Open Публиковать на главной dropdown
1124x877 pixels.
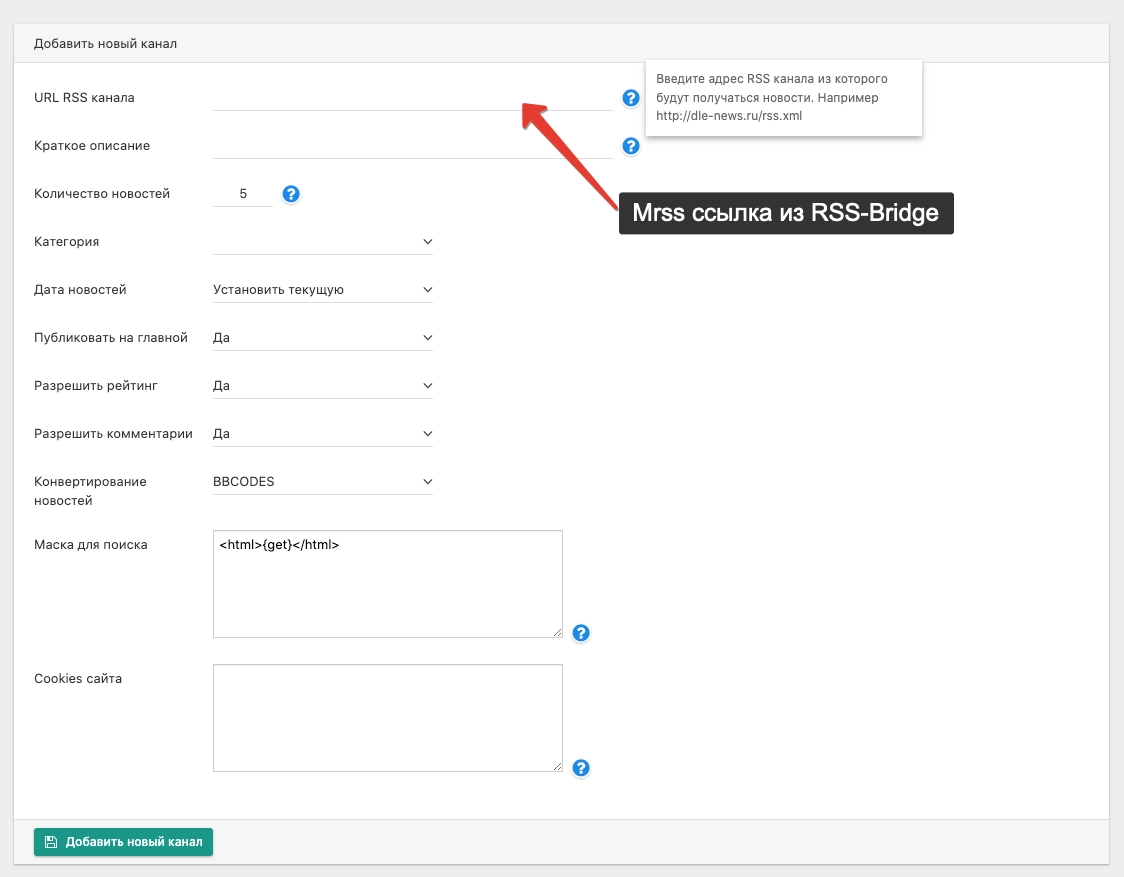click(x=322, y=338)
